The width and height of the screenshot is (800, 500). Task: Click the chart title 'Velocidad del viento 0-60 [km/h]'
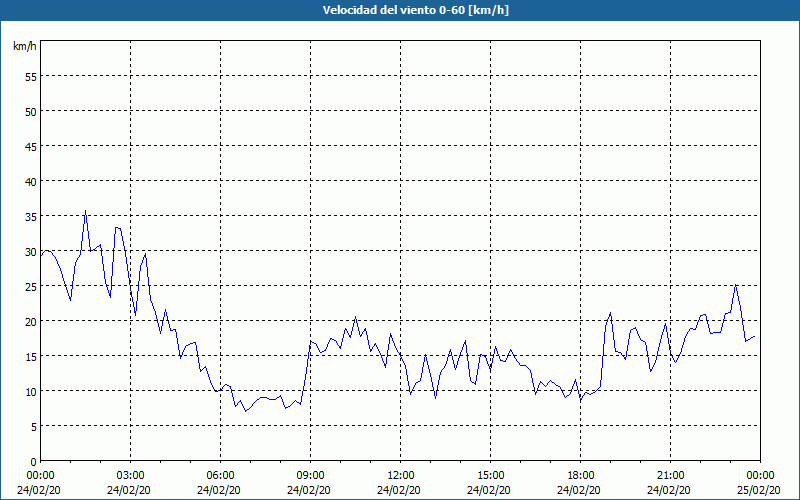click(416, 10)
